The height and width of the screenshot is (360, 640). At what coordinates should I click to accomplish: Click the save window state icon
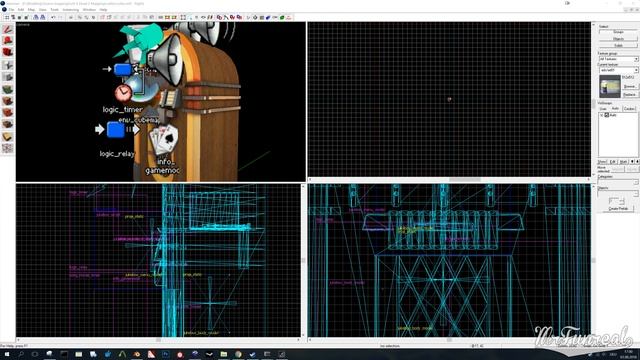tap(42, 17)
